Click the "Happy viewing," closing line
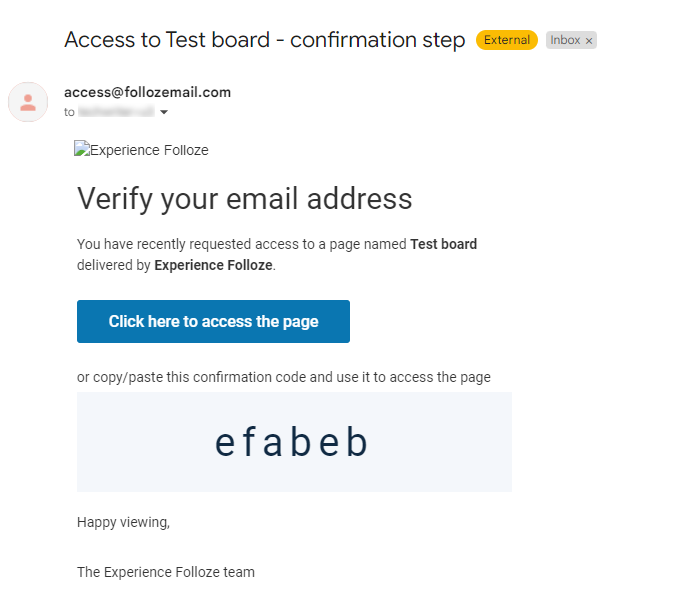686x597 pixels. 123,522
